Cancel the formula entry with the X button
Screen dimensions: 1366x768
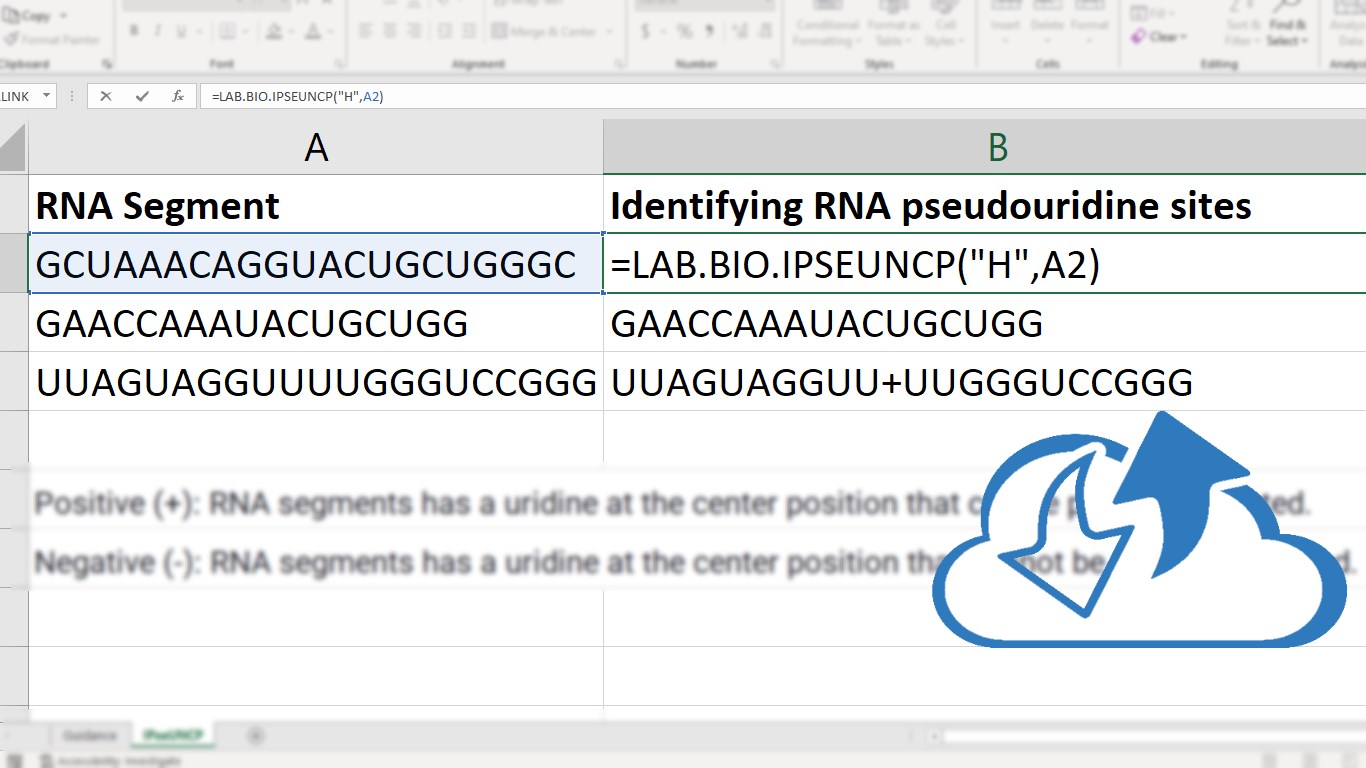coord(106,97)
